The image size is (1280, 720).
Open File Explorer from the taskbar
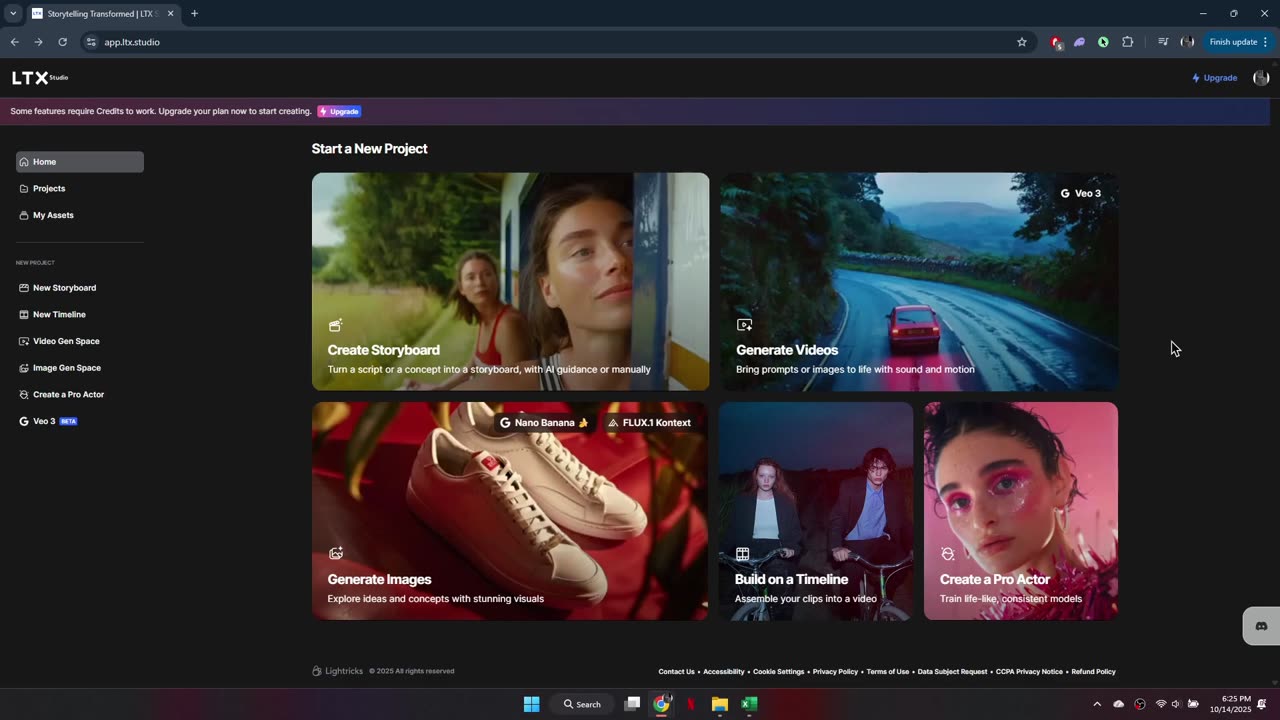719,704
